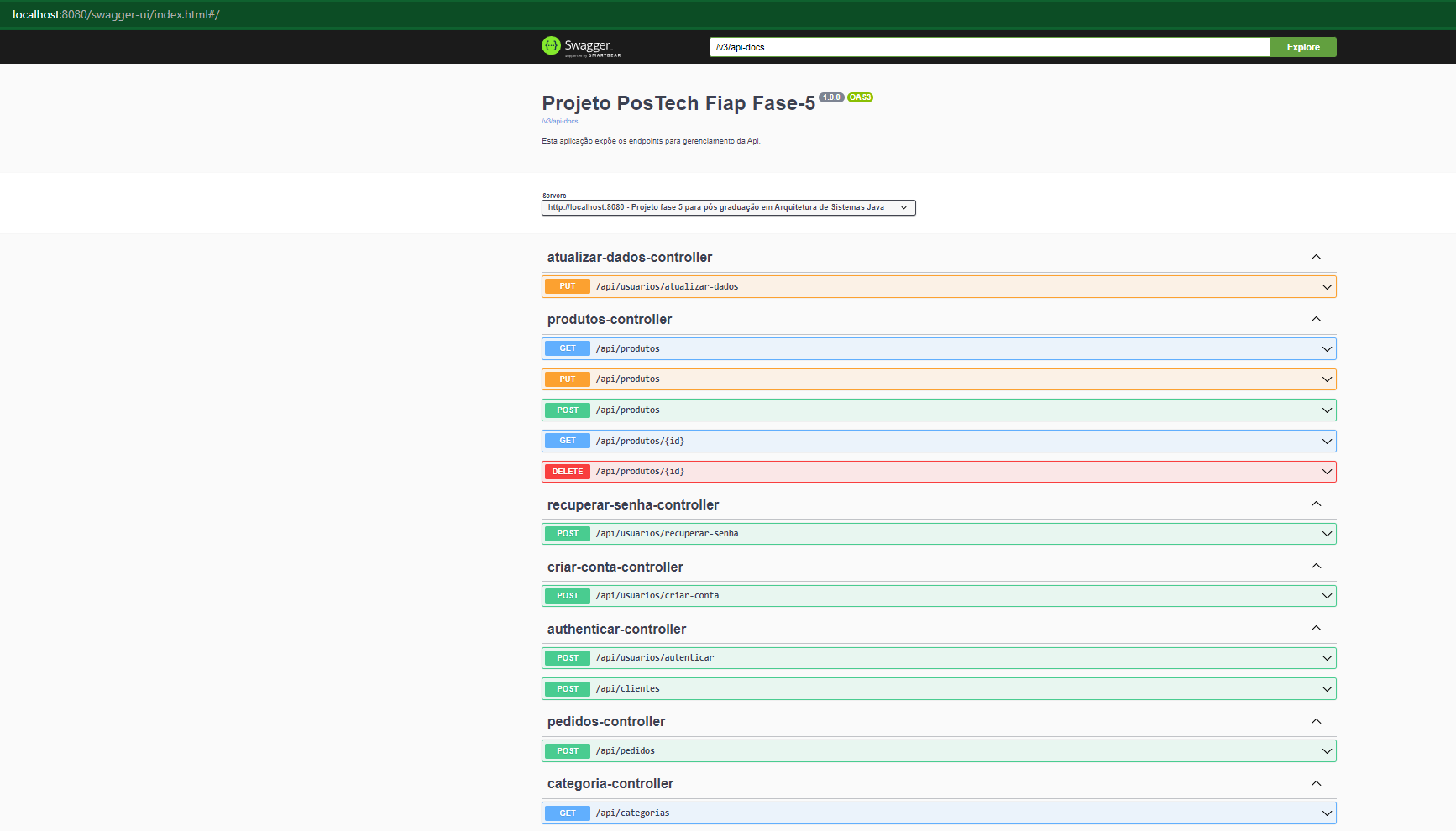Image resolution: width=1456 pixels, height=831 pixels.
Task: Click POST badge for recuperar-senha endpoint
Action: [568, 534]
